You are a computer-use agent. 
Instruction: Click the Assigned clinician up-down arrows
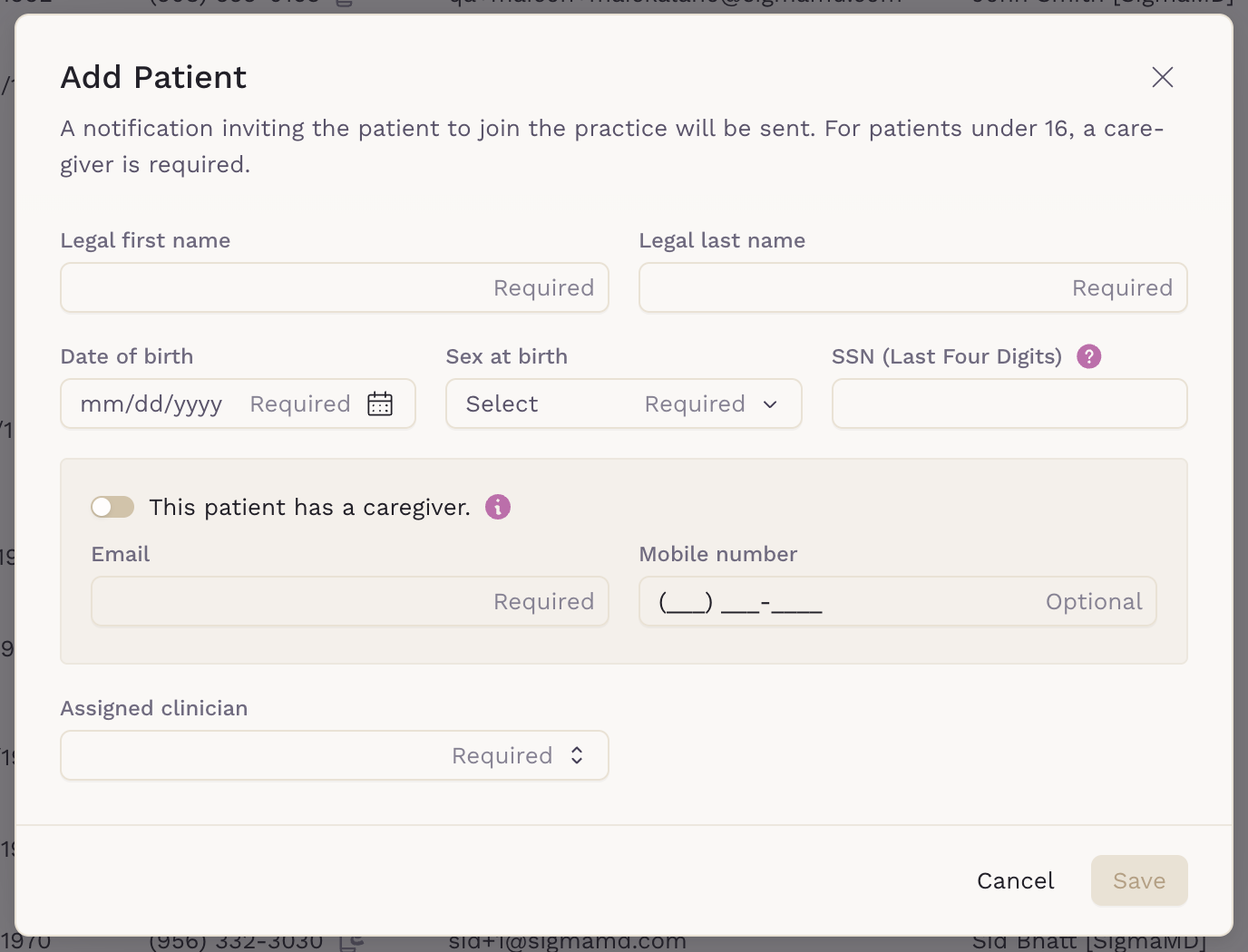577,755
